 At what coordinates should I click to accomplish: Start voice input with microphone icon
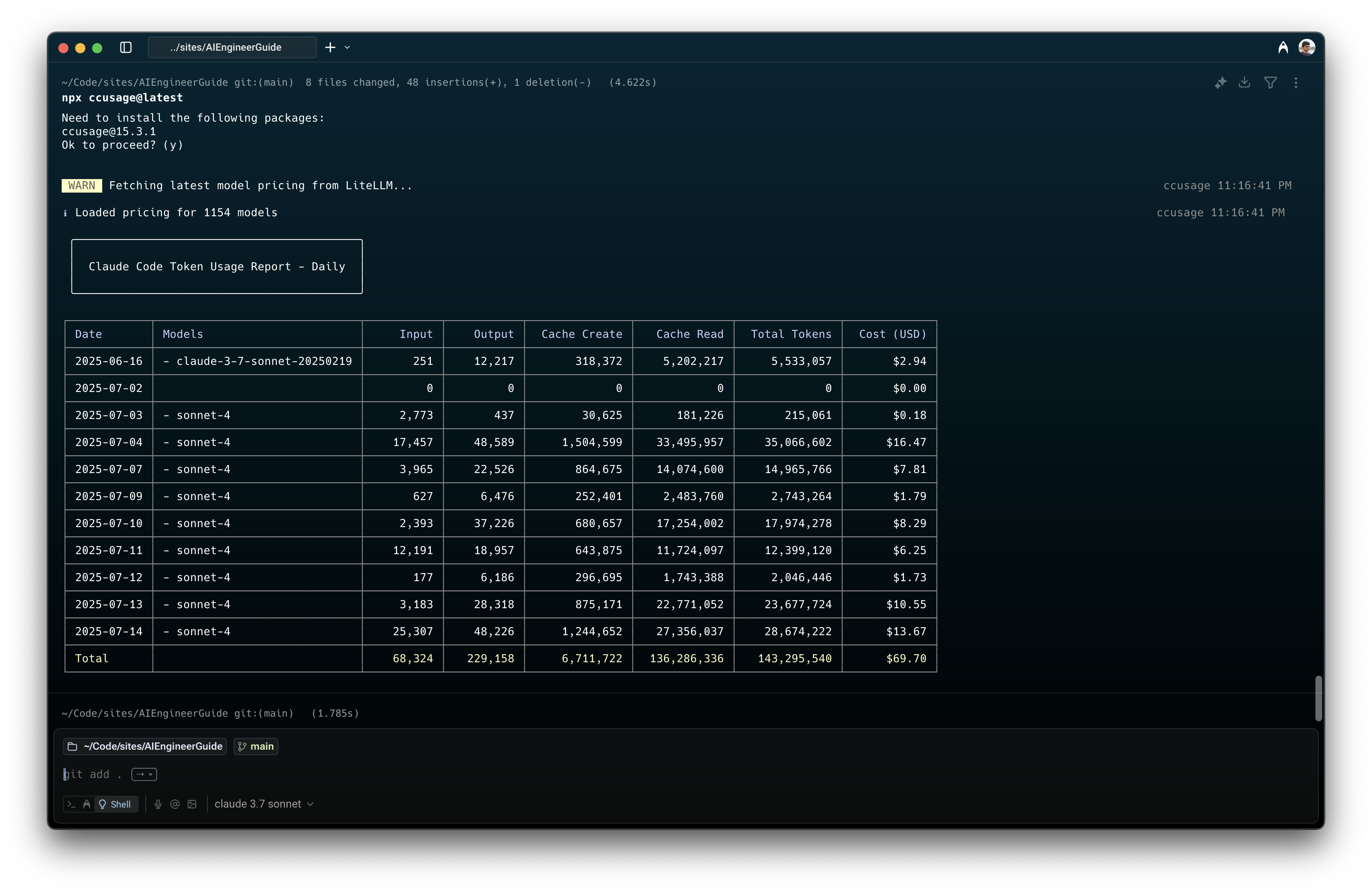(158, 804)
